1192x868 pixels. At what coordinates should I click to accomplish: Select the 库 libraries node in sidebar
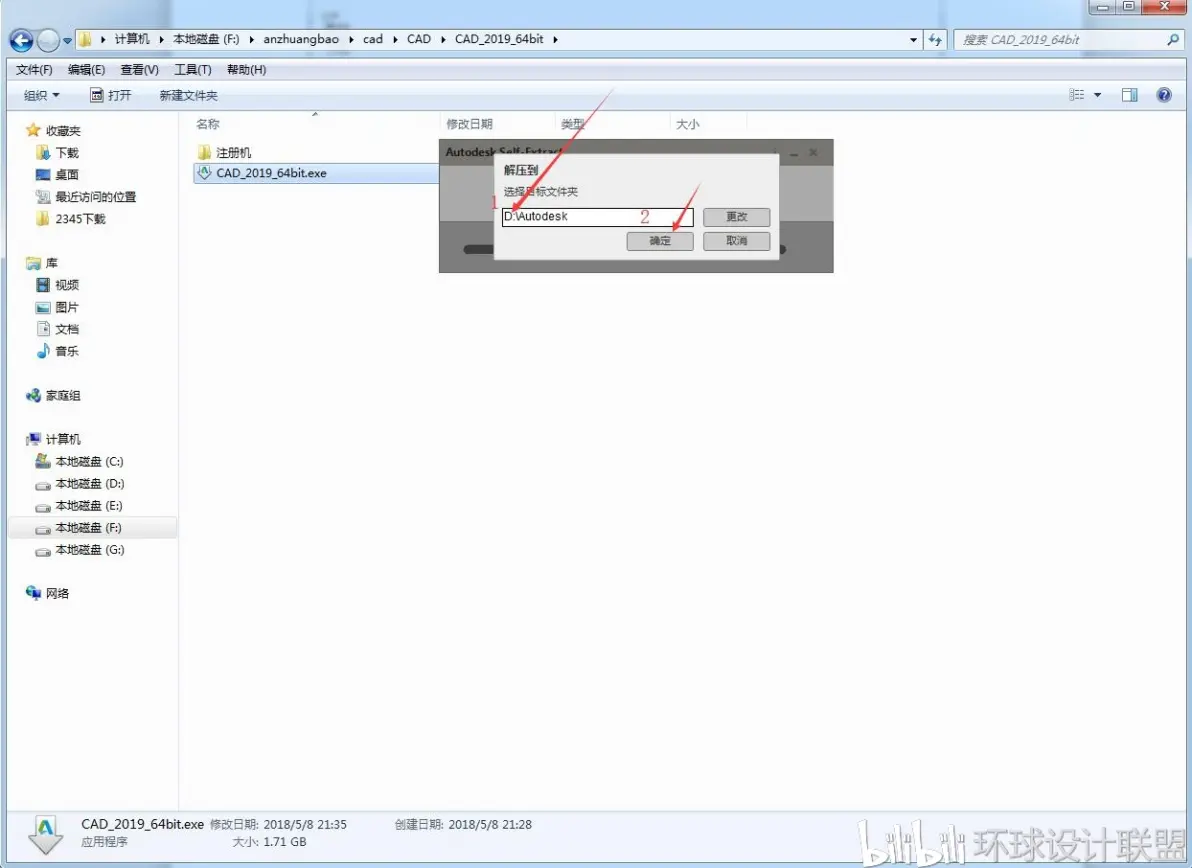[x=51, y=263]
